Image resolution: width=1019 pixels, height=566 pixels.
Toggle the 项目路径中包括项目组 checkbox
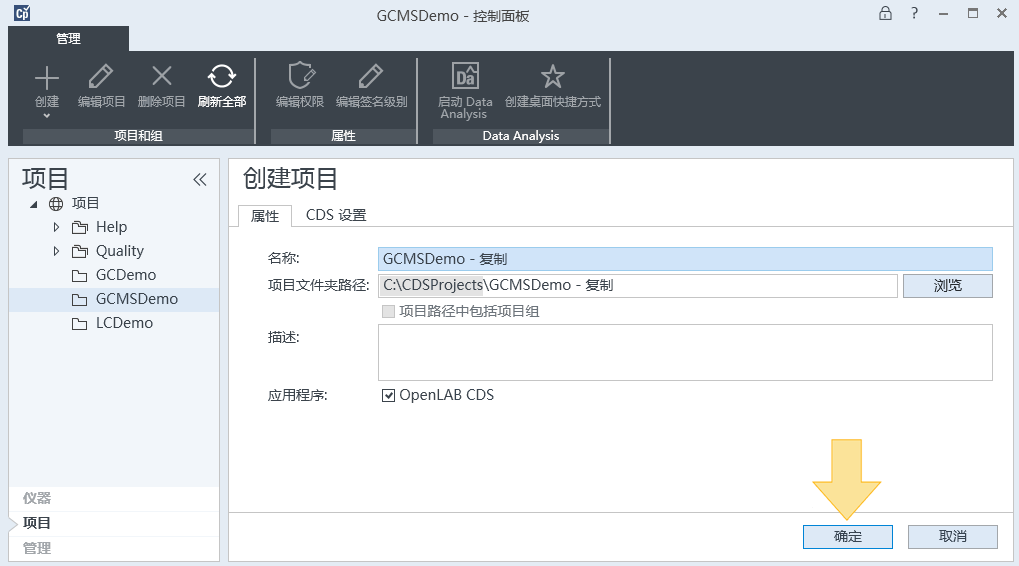(x=389, y=312)
